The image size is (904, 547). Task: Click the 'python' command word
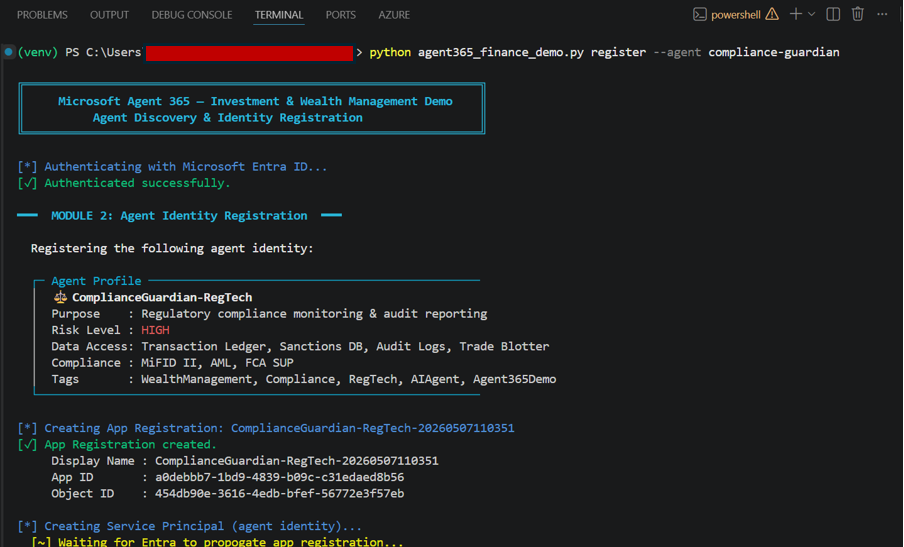[390, 52]
